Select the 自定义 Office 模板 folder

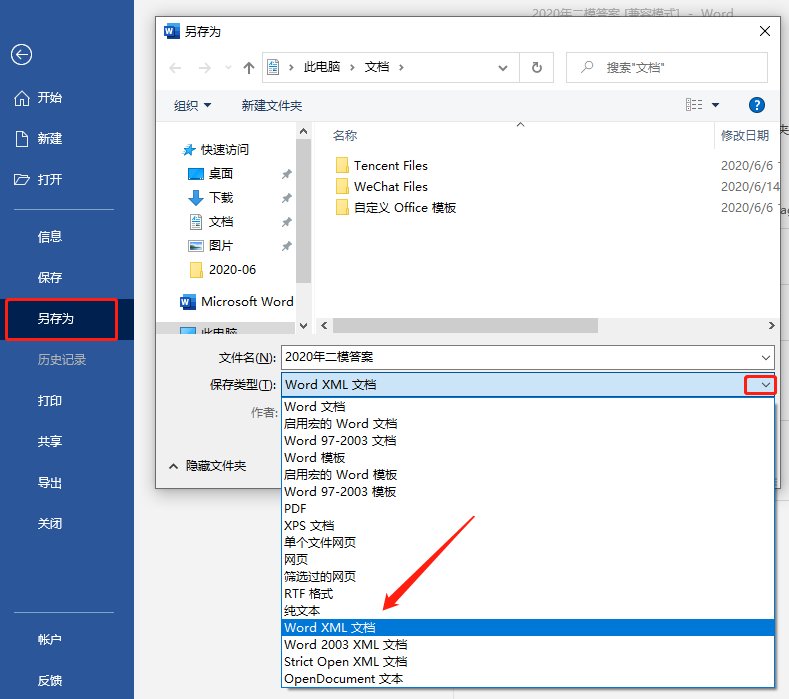(396, 208)
